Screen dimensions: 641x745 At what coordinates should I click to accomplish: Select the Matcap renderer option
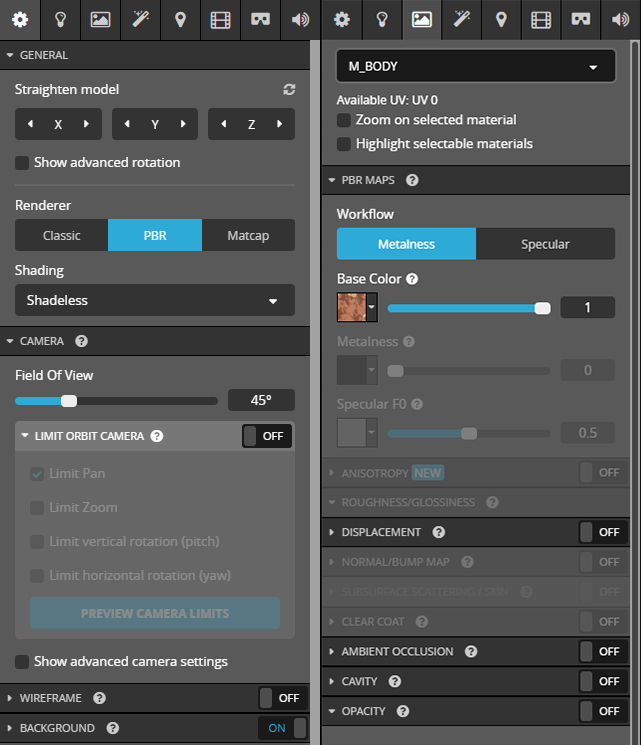[x=248, y=235]
